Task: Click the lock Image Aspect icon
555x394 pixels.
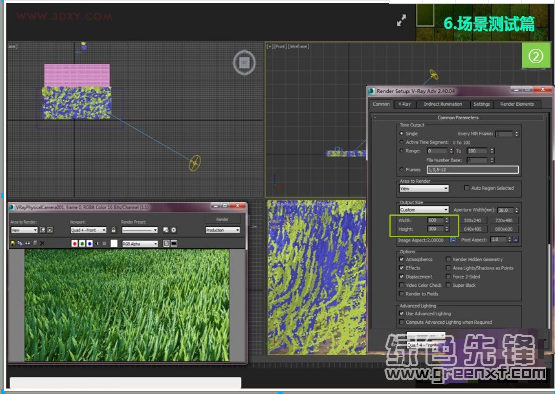Action: tap(453, 240)
